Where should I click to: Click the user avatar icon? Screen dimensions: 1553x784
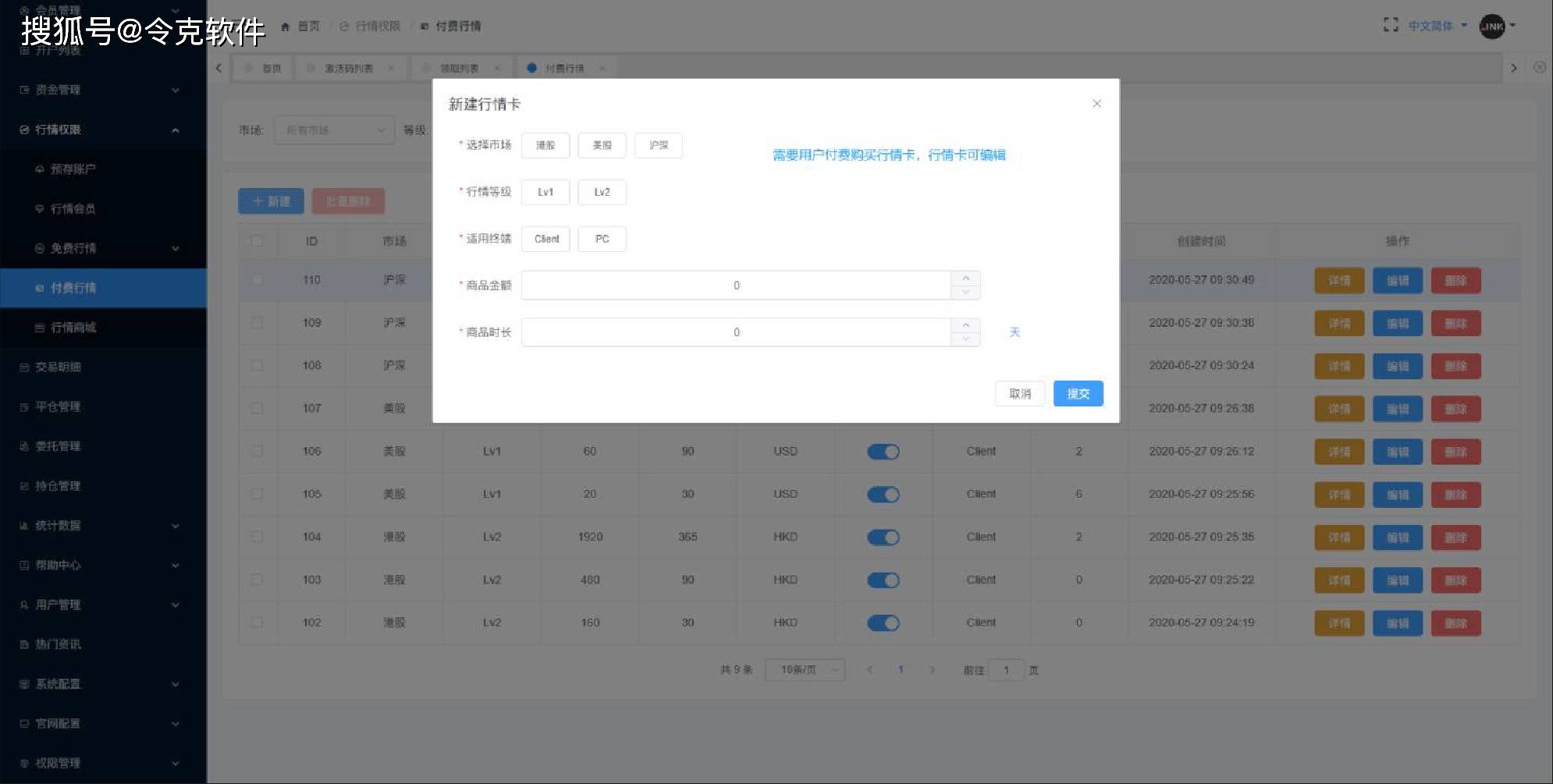[1492, 26]
